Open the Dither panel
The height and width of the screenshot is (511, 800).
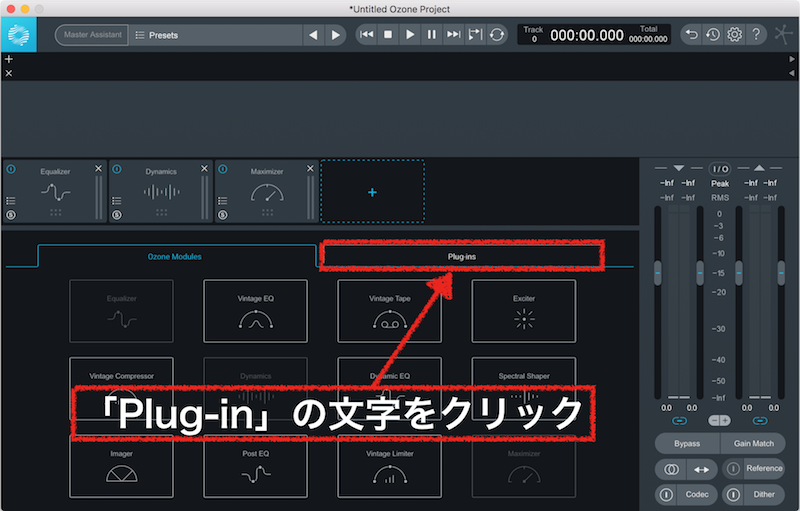coord(764,495)
